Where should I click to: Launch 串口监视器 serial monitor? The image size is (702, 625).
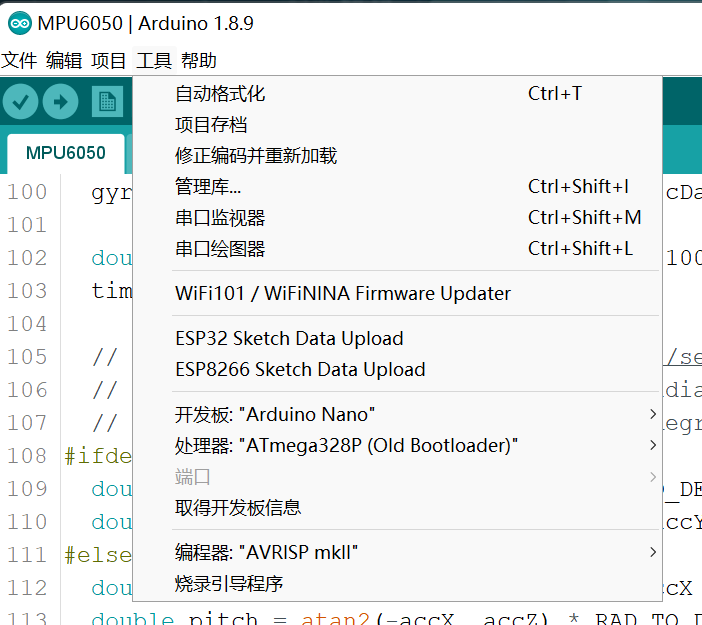point(397,218)
